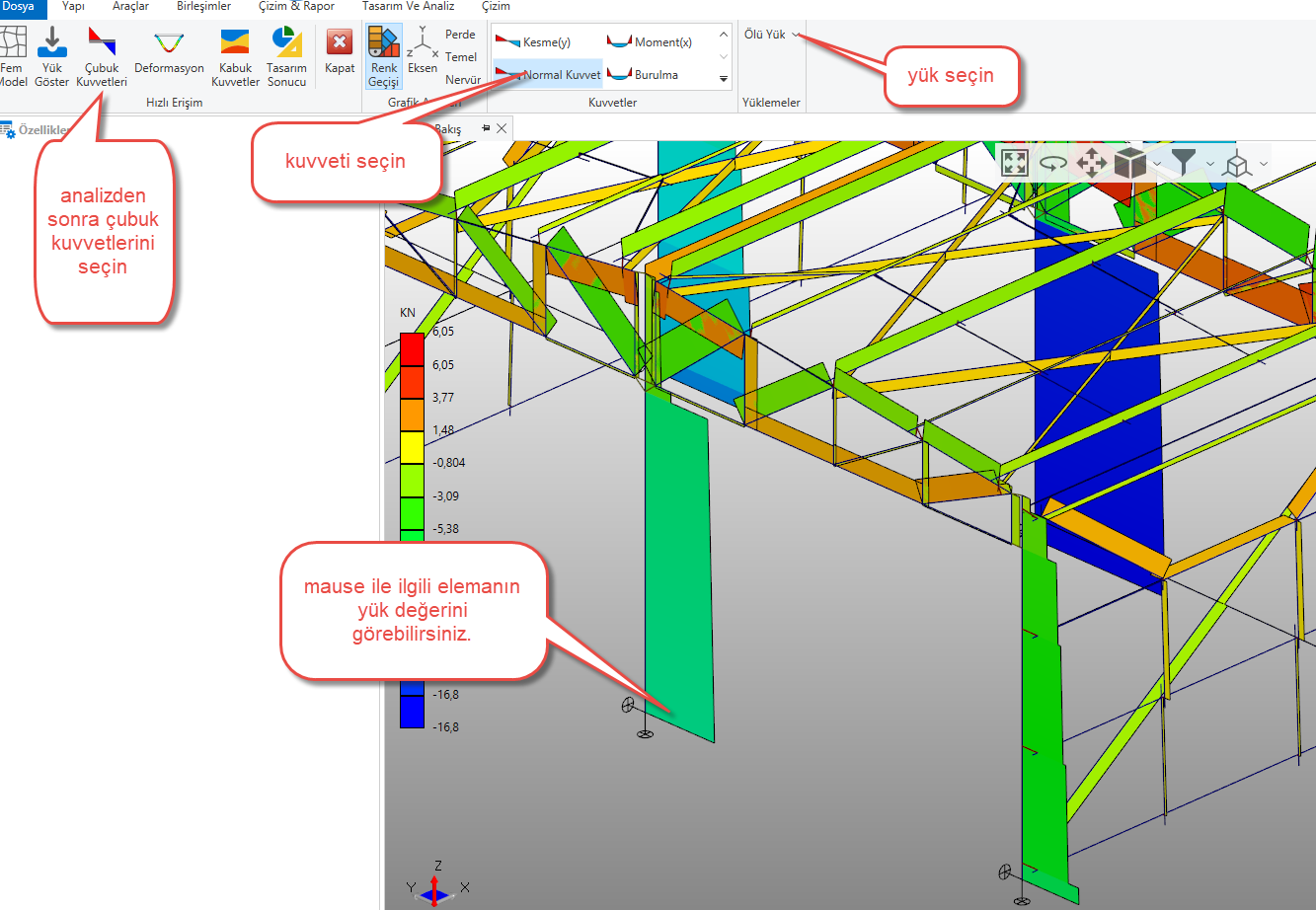Click the red swatch on legend
Screen dimensions: 1316x910
coord(412,349)
